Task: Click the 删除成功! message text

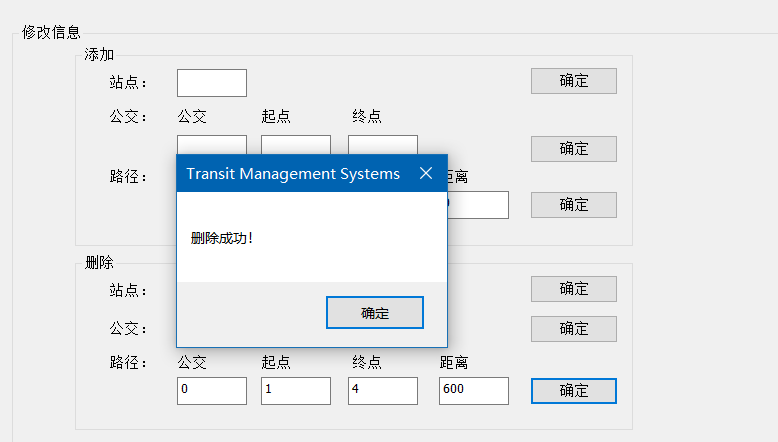Action: (222, 239)
